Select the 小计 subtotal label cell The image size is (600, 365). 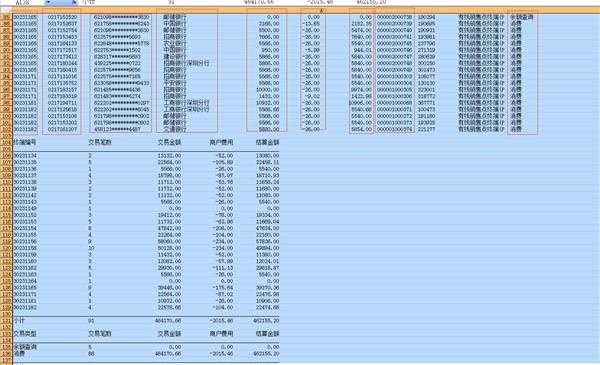[19, 320]
